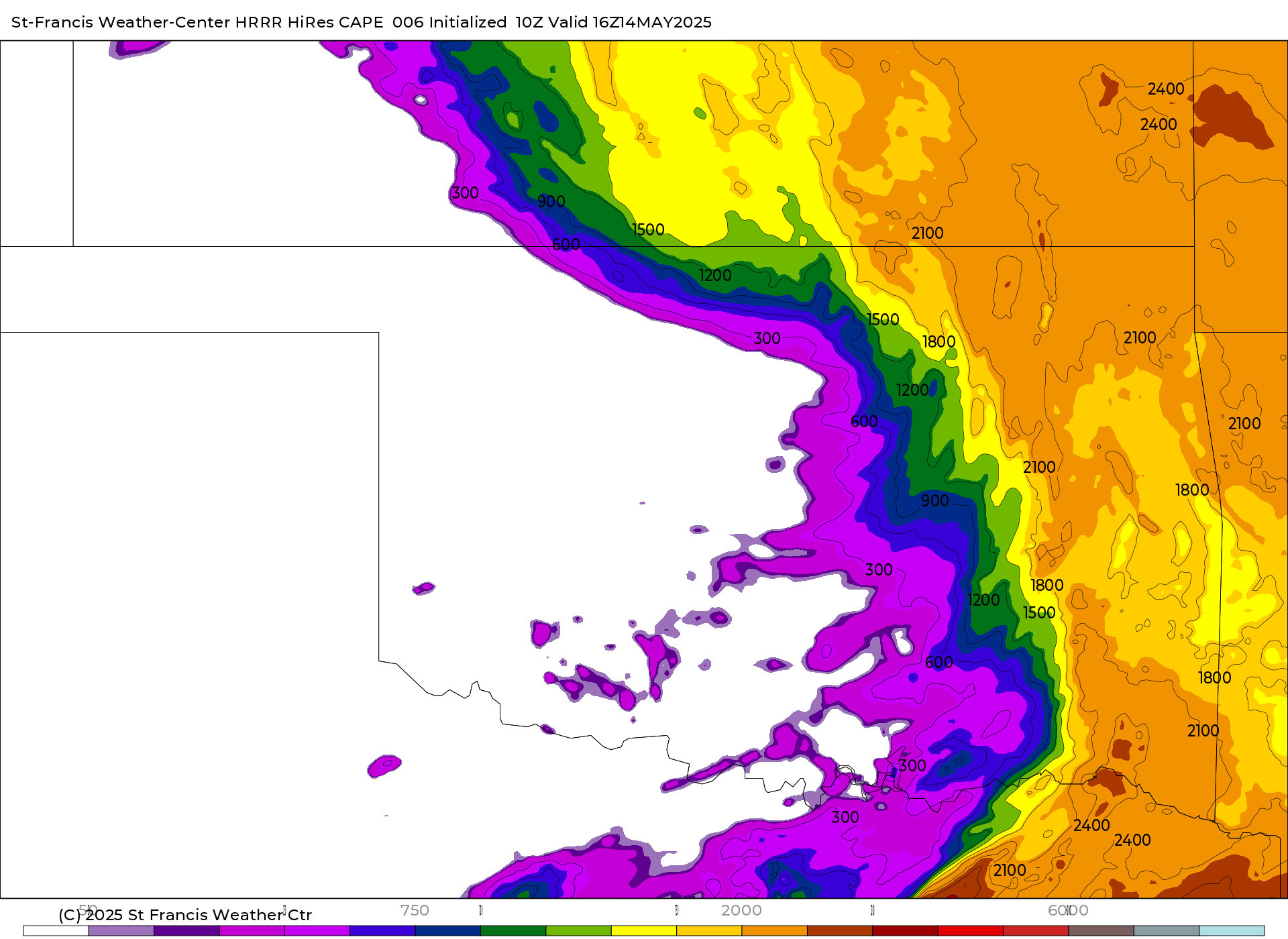Select the mauve-brown legend swatch
Screen dimensions: 1288x939
1101,931
